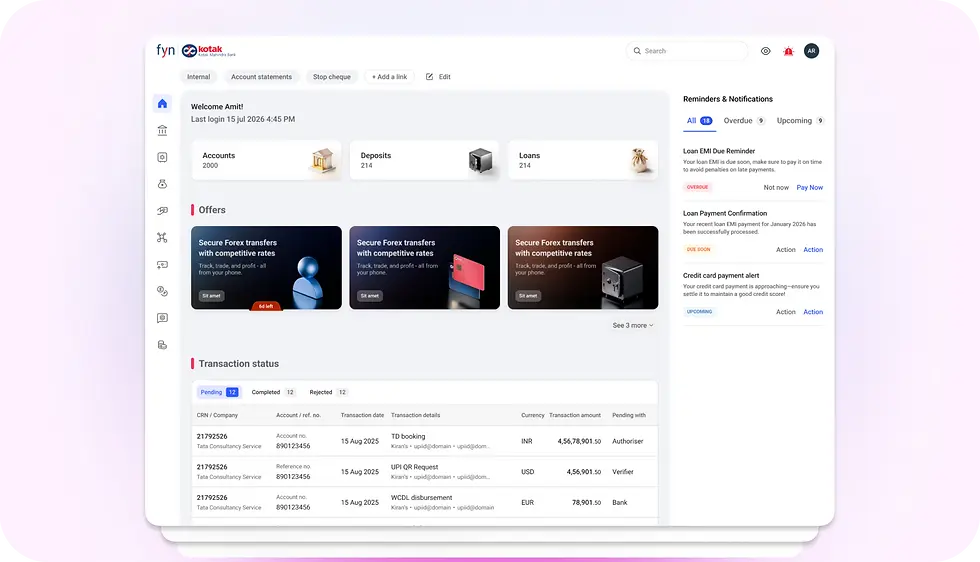Click Sit amet on the first offer card
This screenshot has height=562, width=980.
point(211,296)
